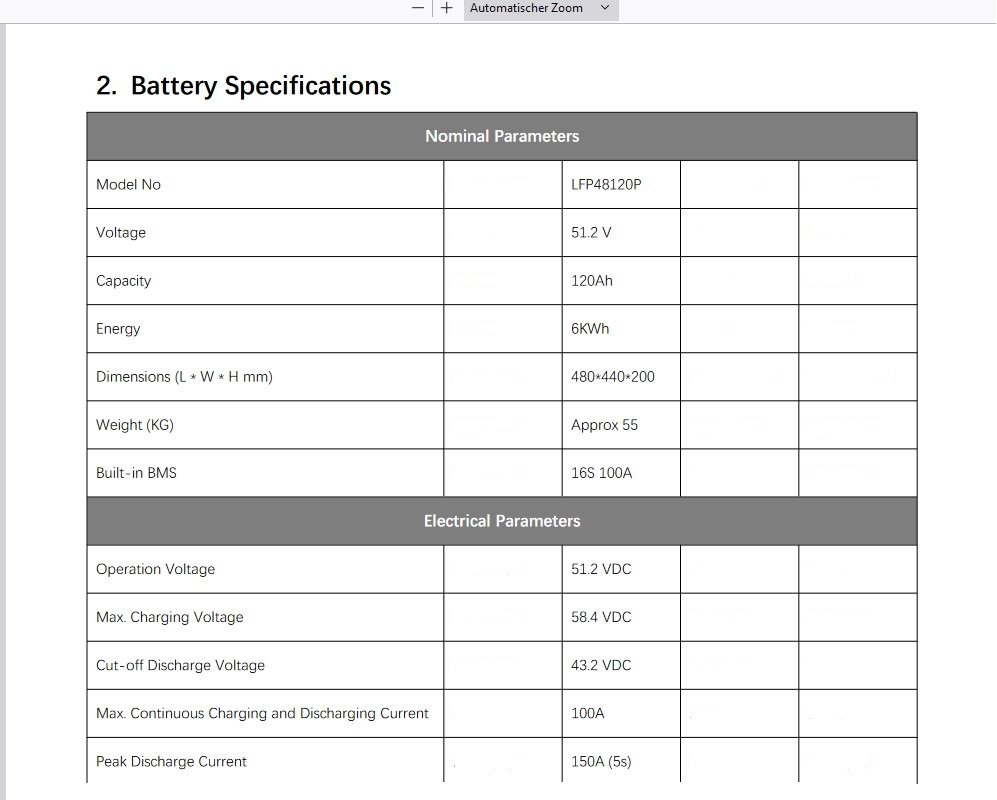Click 'Max. Continuous Charging and Discharging Current' label
The image size is (997, 800).
click(x=262, y=713)
